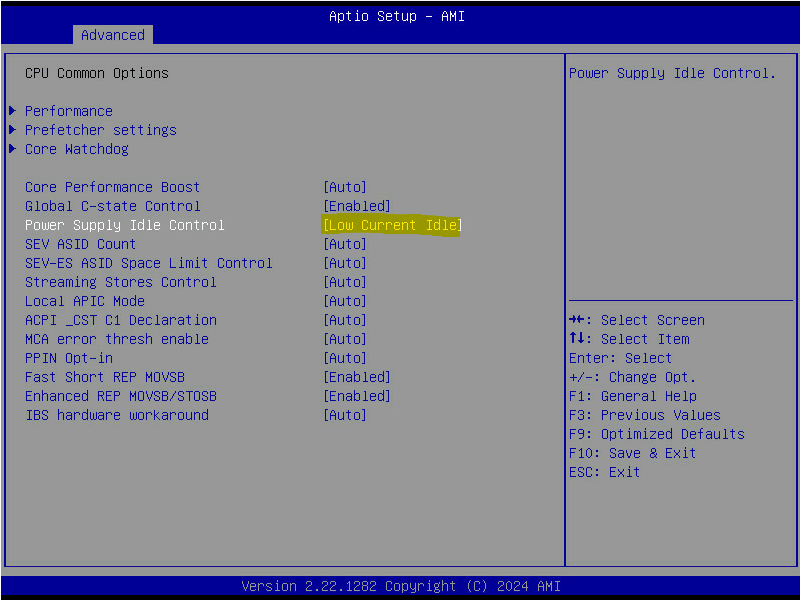Toggle Enhanced REP MOVSB/STOSB [Enabled] value
The image size is (800, 600).
tap(357, 396)
